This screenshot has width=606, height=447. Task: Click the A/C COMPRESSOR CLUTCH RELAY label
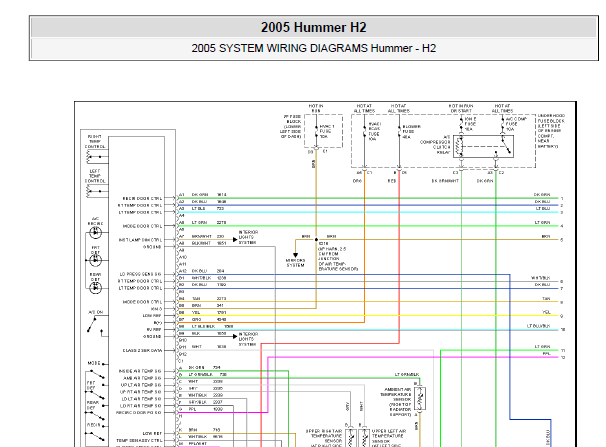pos(436,145)
